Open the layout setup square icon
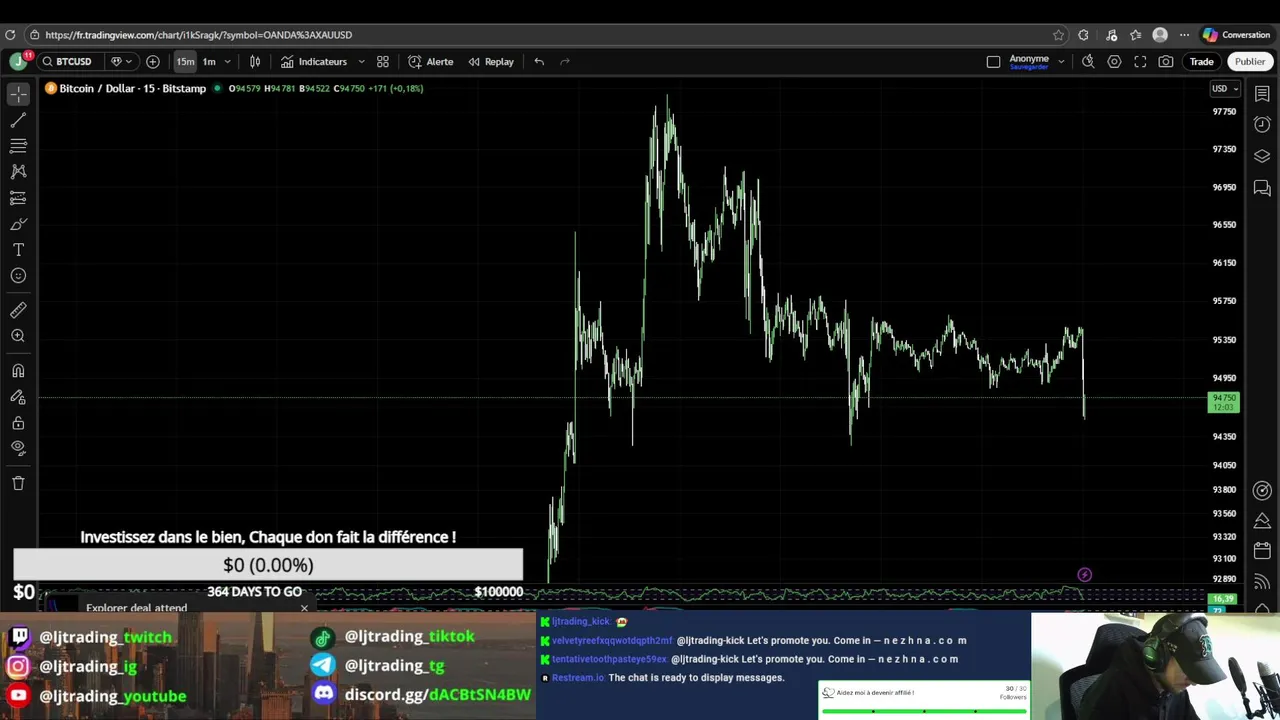This screenshot has width=1280, height=720. (993, 62)
